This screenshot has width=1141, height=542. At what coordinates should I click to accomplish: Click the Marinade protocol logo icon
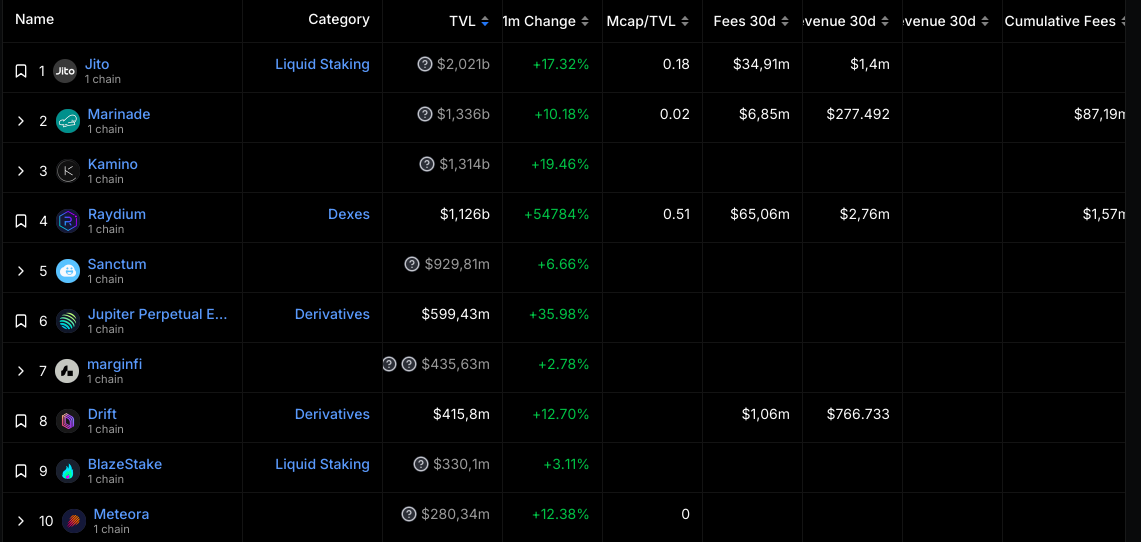[68, 121]
